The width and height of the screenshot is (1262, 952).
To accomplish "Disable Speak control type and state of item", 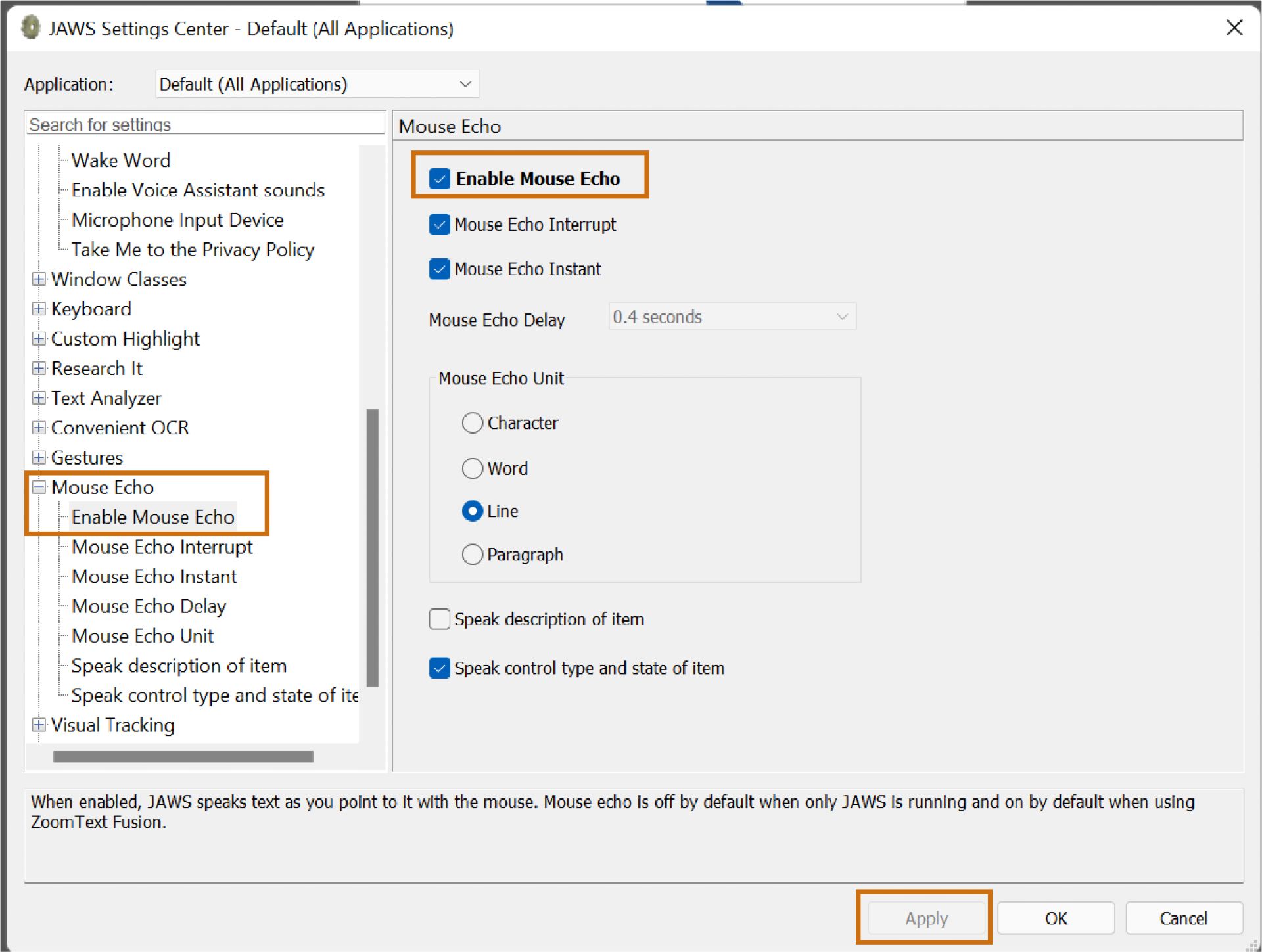I will tap(439, 668).
